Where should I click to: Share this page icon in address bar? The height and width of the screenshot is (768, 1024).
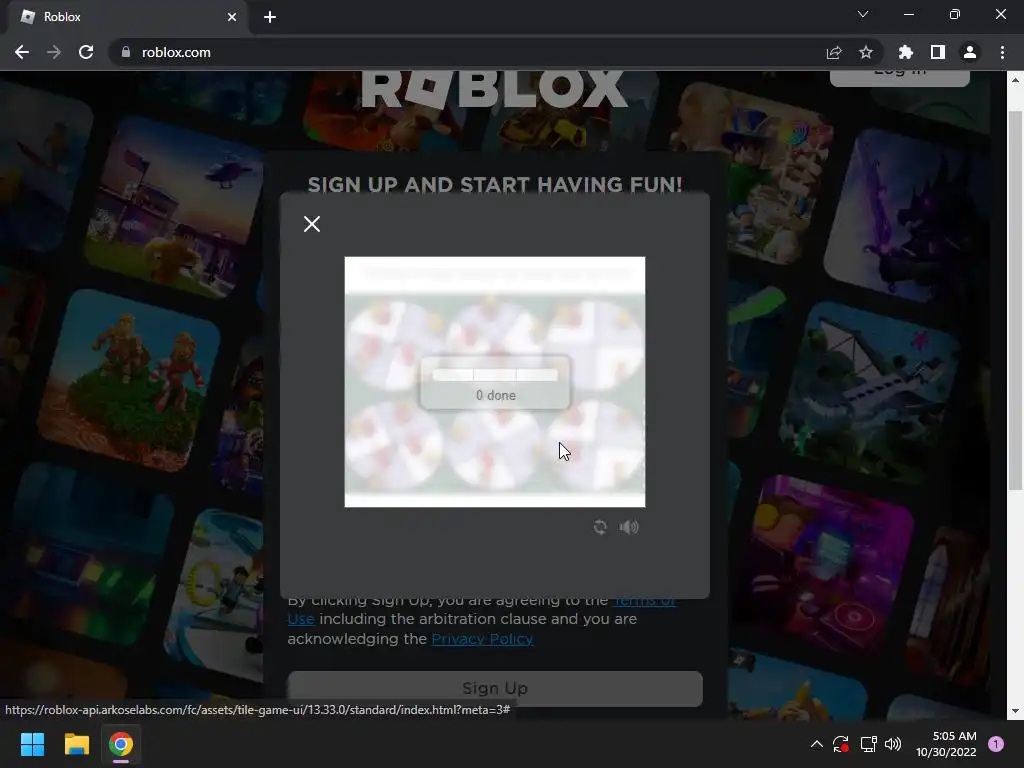(x=834, y=52)
